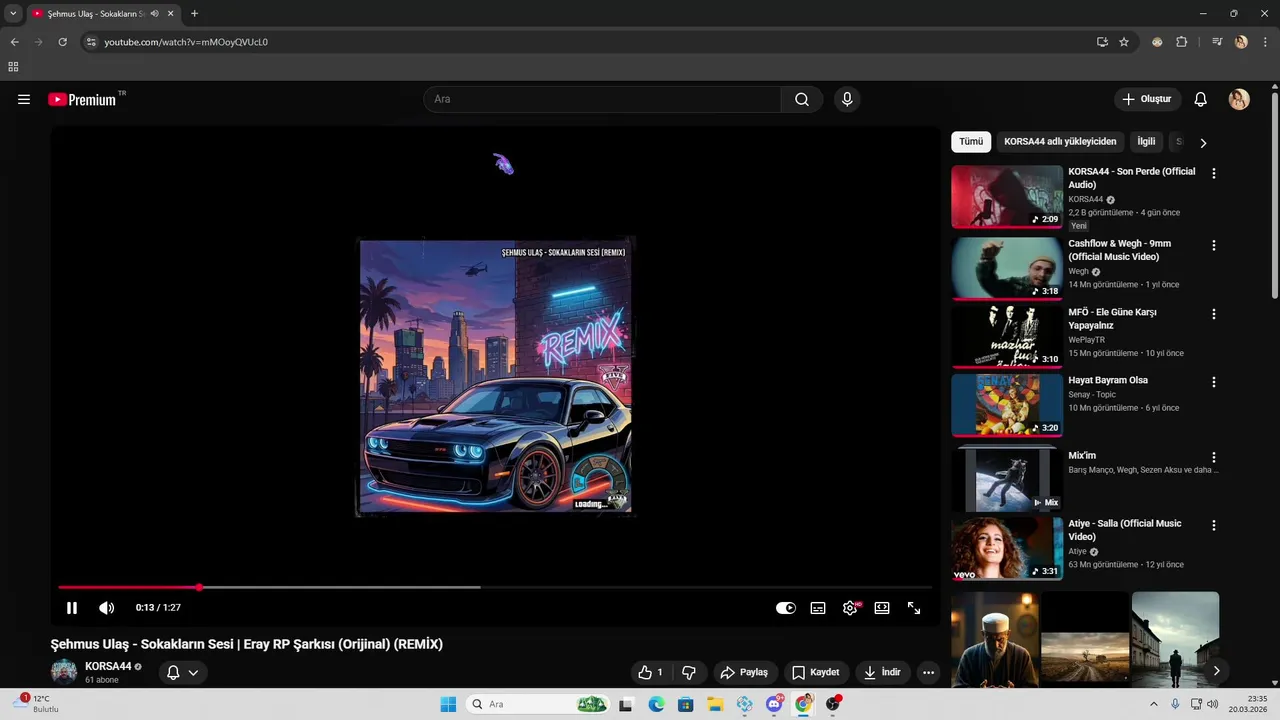Open the KORSA44 channel name link
Image resolution: width=1280 pixels, height=720 pixels.
point(108,666)
